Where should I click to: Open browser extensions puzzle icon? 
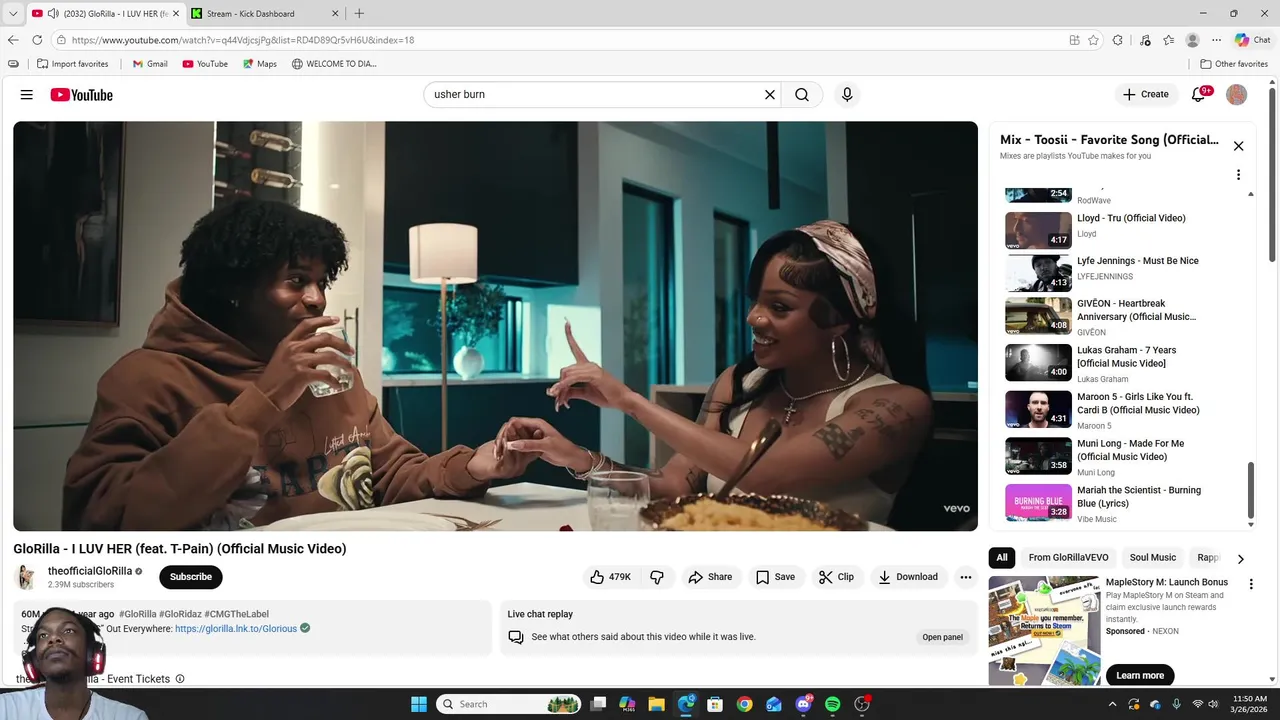(x=1118, y=40)
